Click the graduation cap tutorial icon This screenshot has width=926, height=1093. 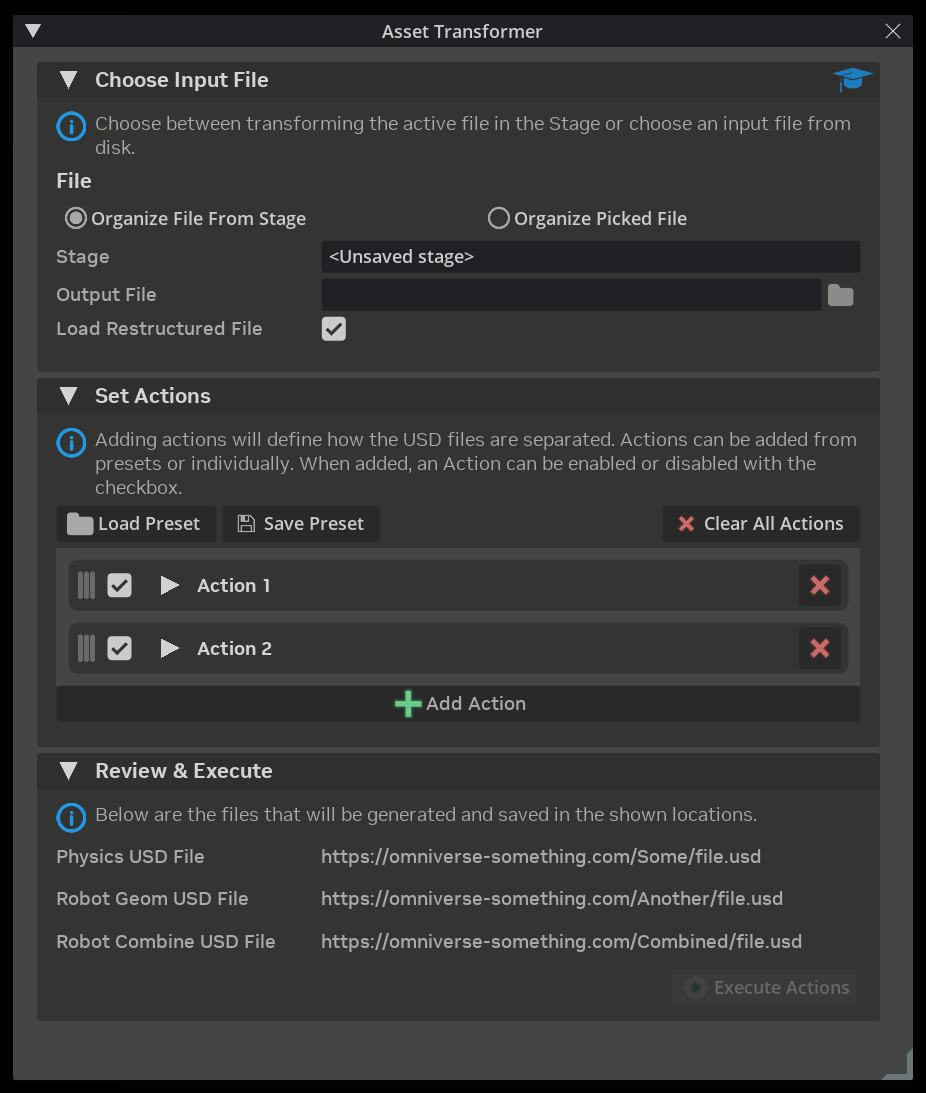(852, 80)
